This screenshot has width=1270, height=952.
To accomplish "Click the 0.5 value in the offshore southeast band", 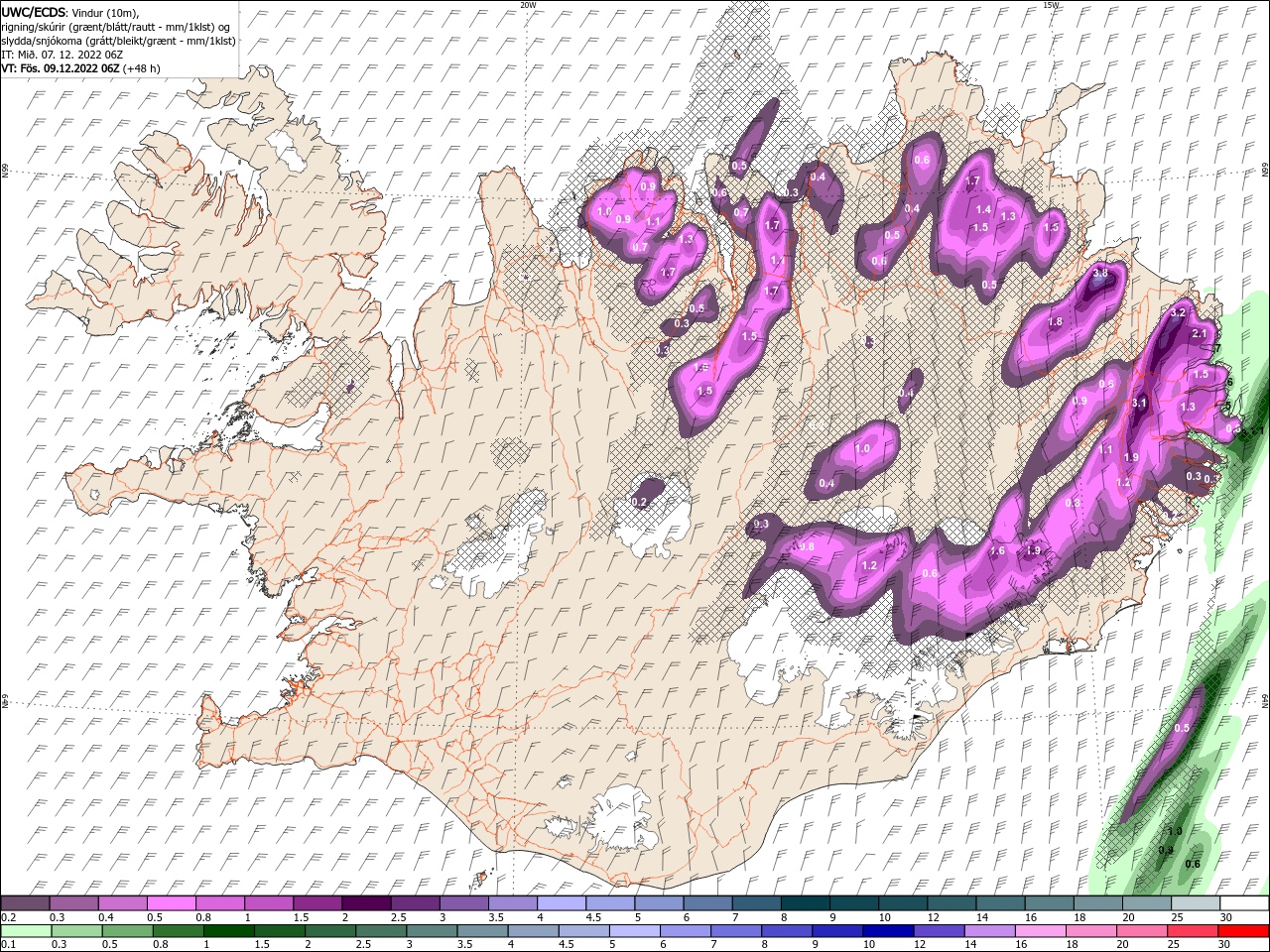I will pyautogui.click(x=1182, y=729).
